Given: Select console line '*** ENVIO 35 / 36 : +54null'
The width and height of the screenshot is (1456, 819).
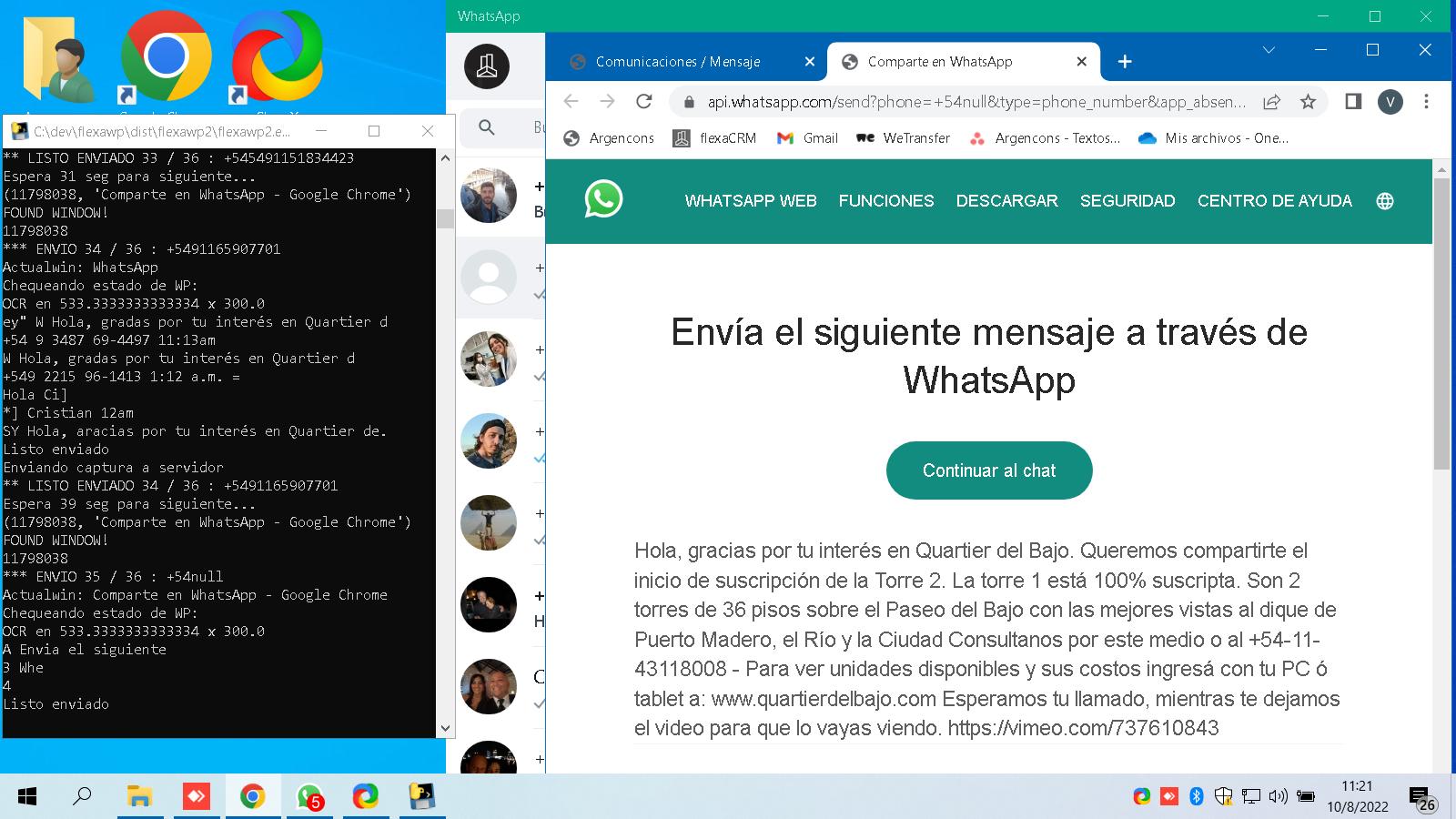Looking at the screenshot, I should tap(113, 576).
